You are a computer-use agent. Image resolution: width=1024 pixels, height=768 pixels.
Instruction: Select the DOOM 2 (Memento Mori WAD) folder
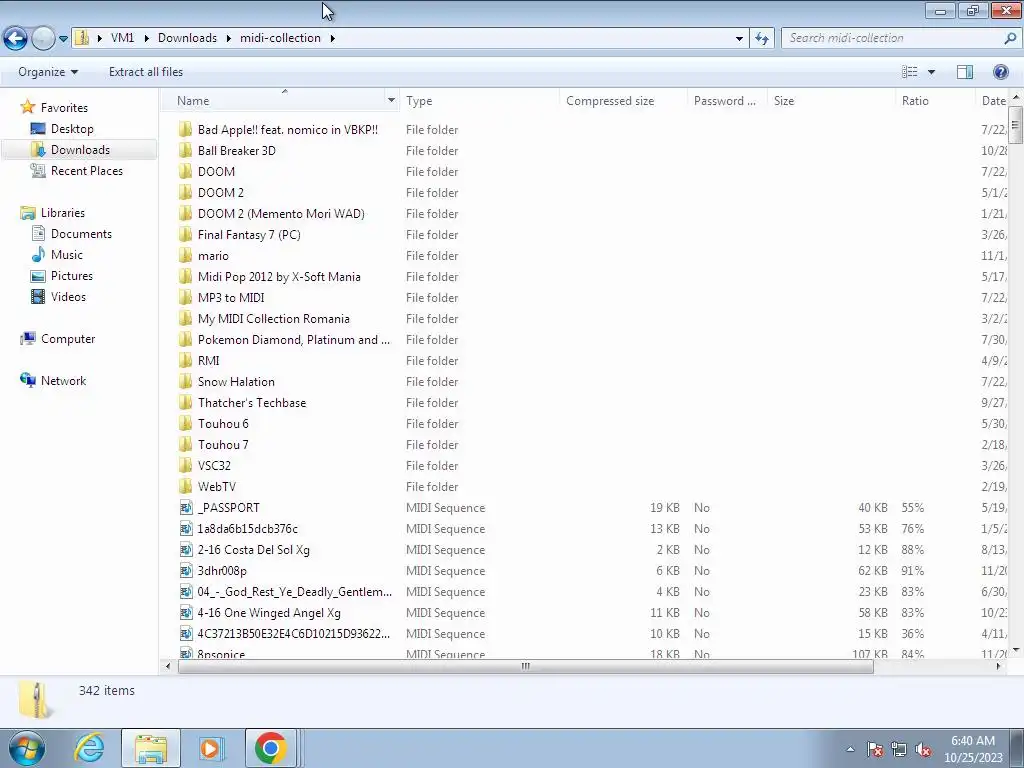[281, 214]
